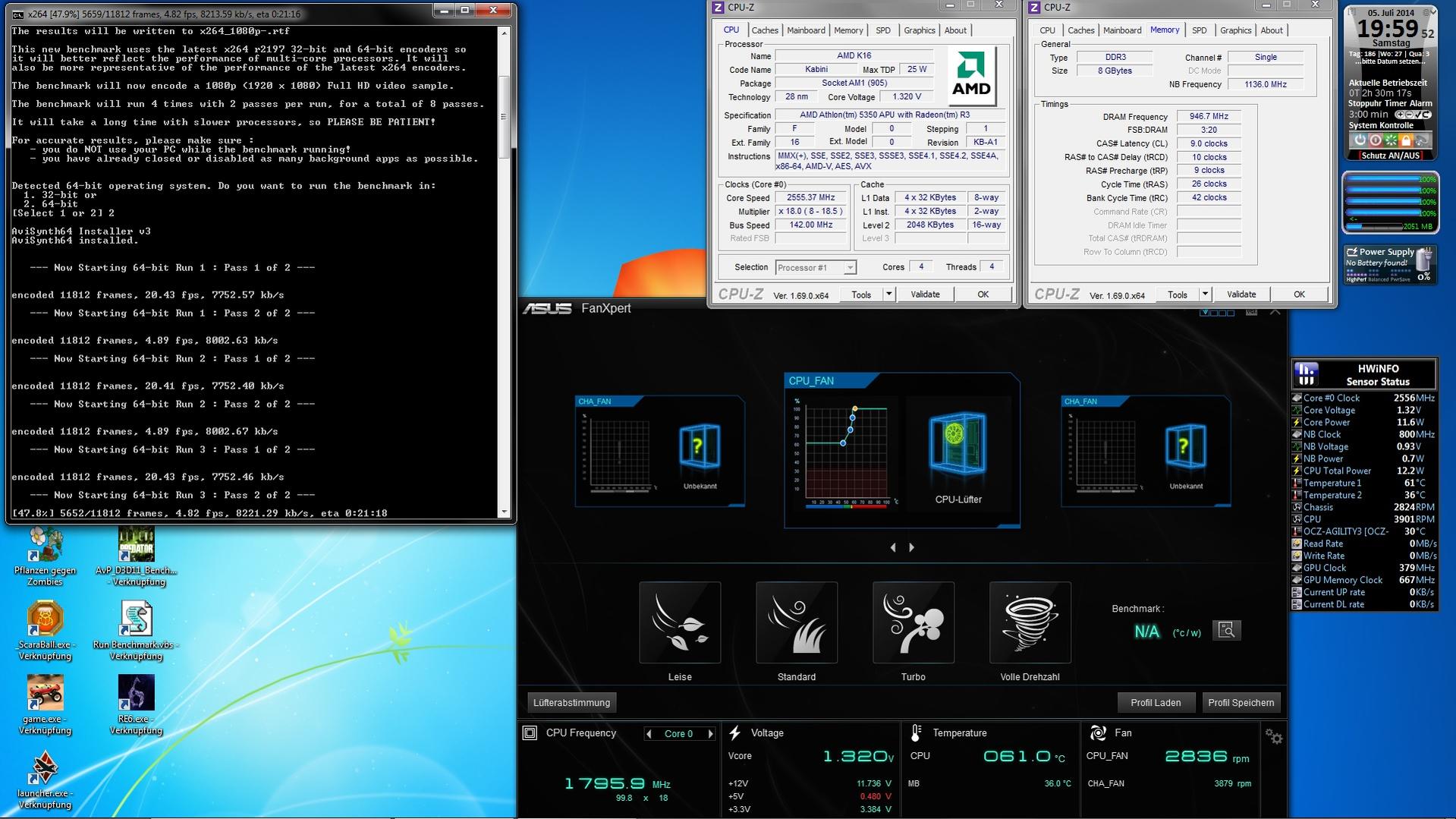
Task: Click the red shutdown icon in System Kontrolle
Action: click(x=1376, y=140)
